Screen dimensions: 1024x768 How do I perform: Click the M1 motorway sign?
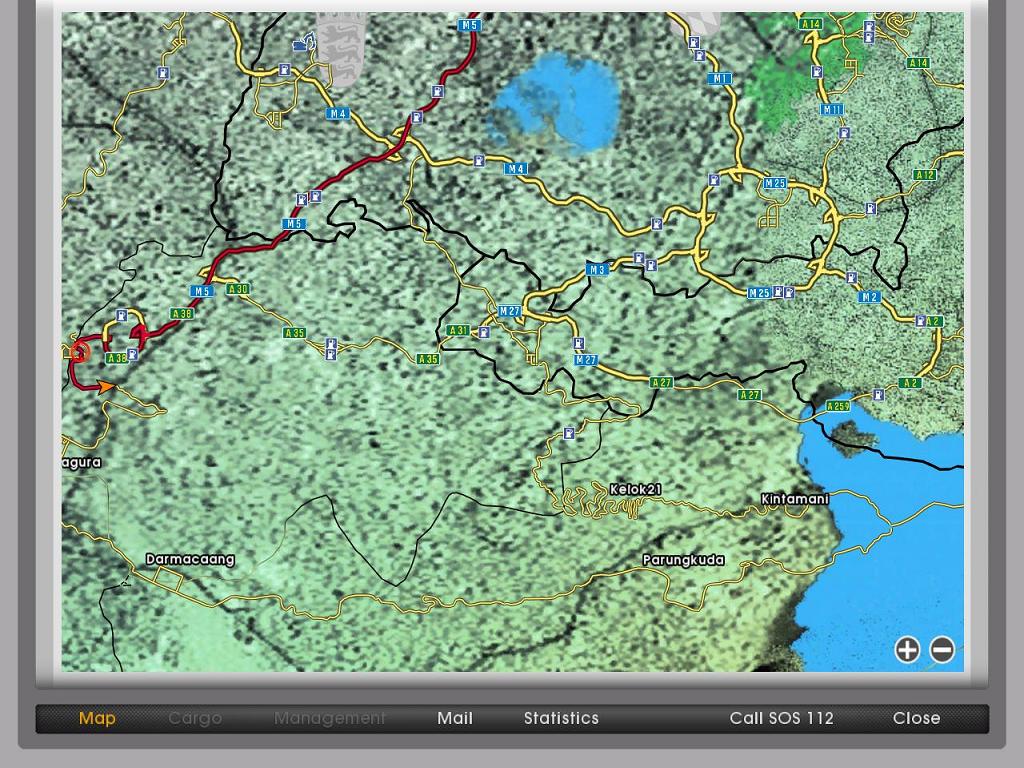coord(720,78)
